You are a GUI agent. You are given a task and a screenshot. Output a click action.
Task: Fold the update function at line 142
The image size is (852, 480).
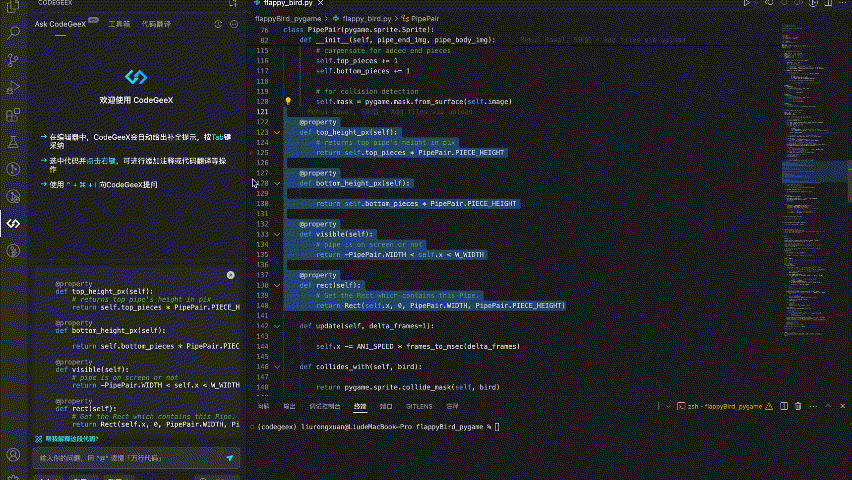click(x=277, y=325)
